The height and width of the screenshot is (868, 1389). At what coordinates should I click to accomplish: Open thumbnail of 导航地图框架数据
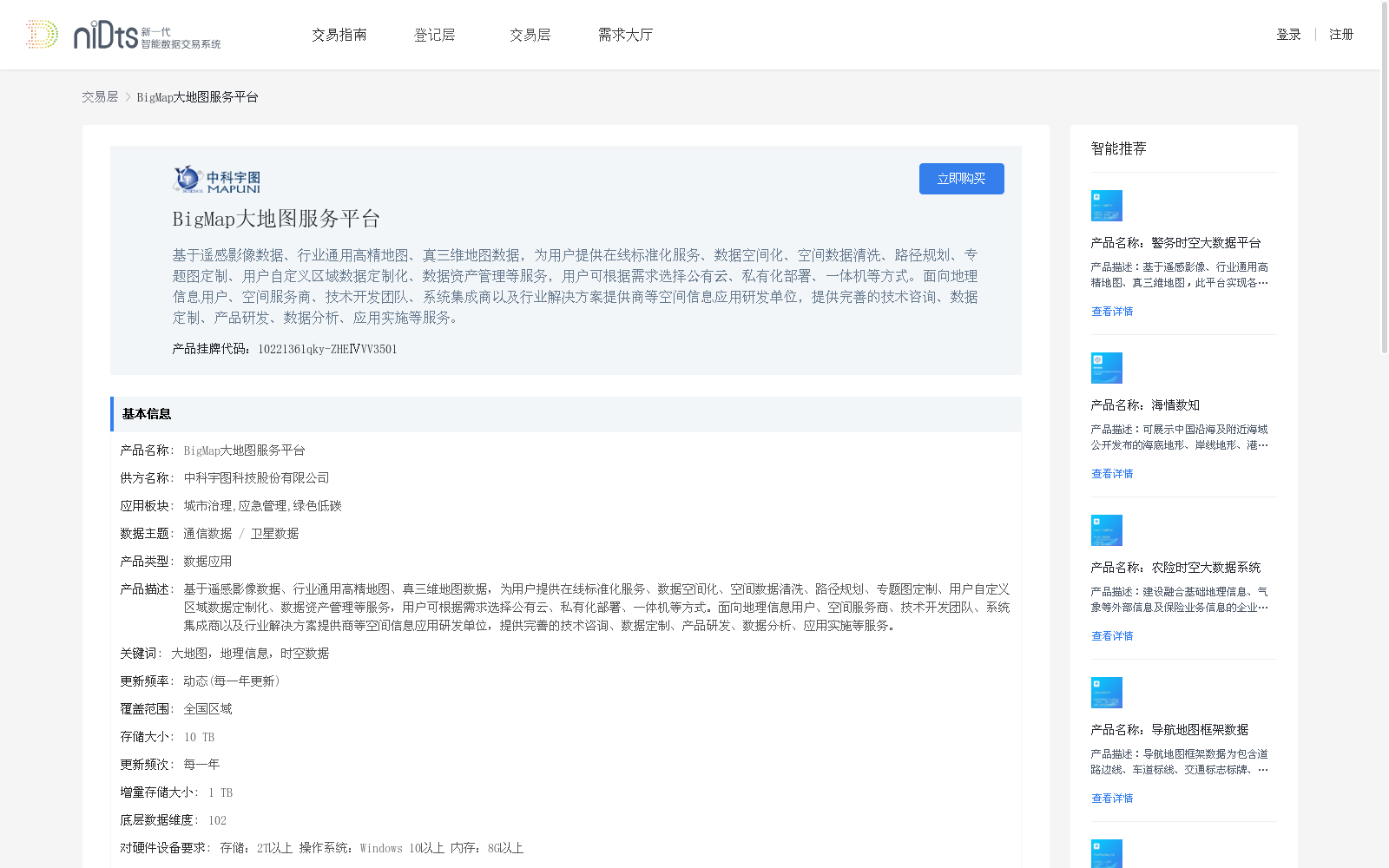click(1107, 693)
